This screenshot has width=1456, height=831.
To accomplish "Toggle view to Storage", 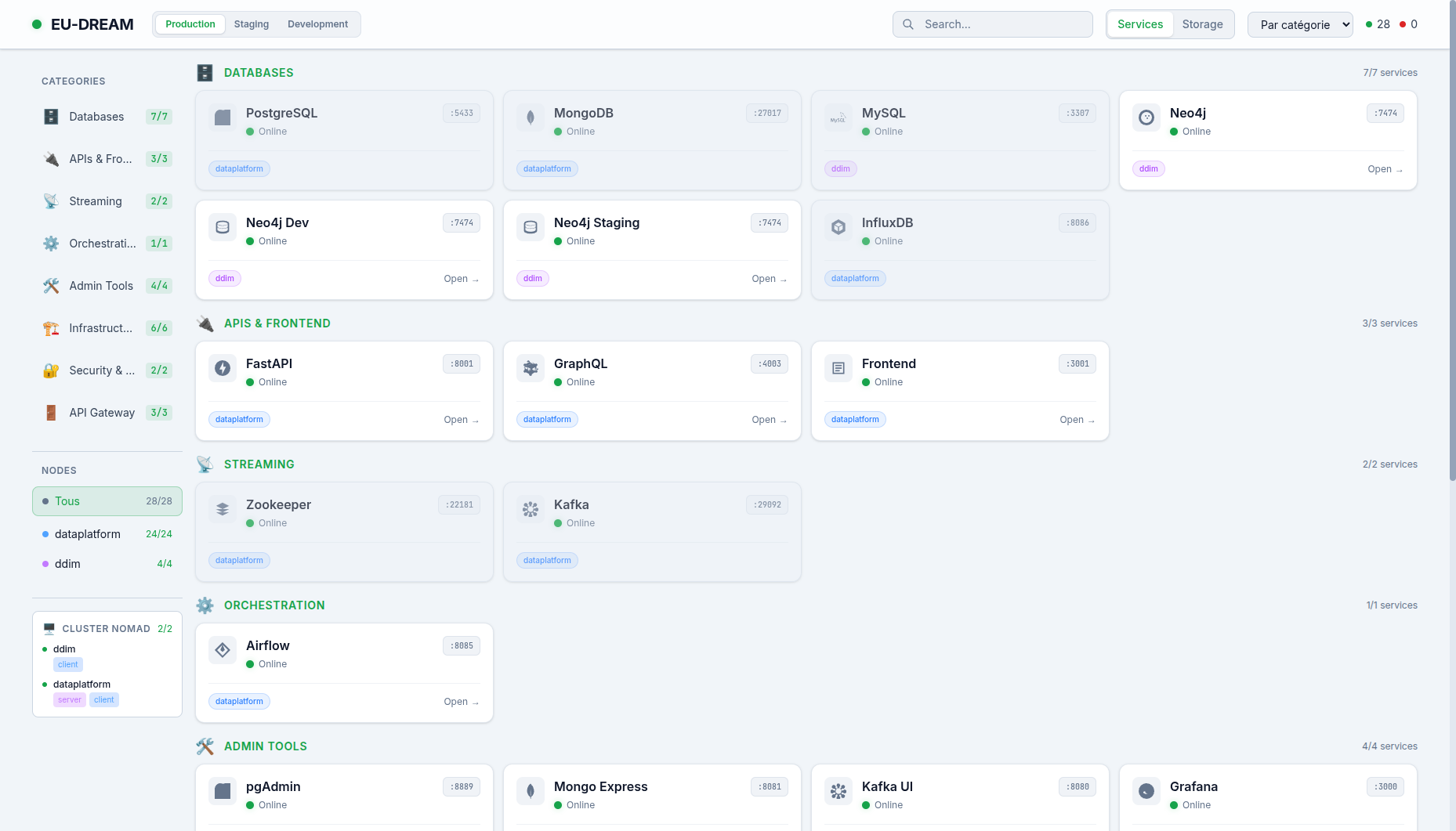I will click(1202, 24).
